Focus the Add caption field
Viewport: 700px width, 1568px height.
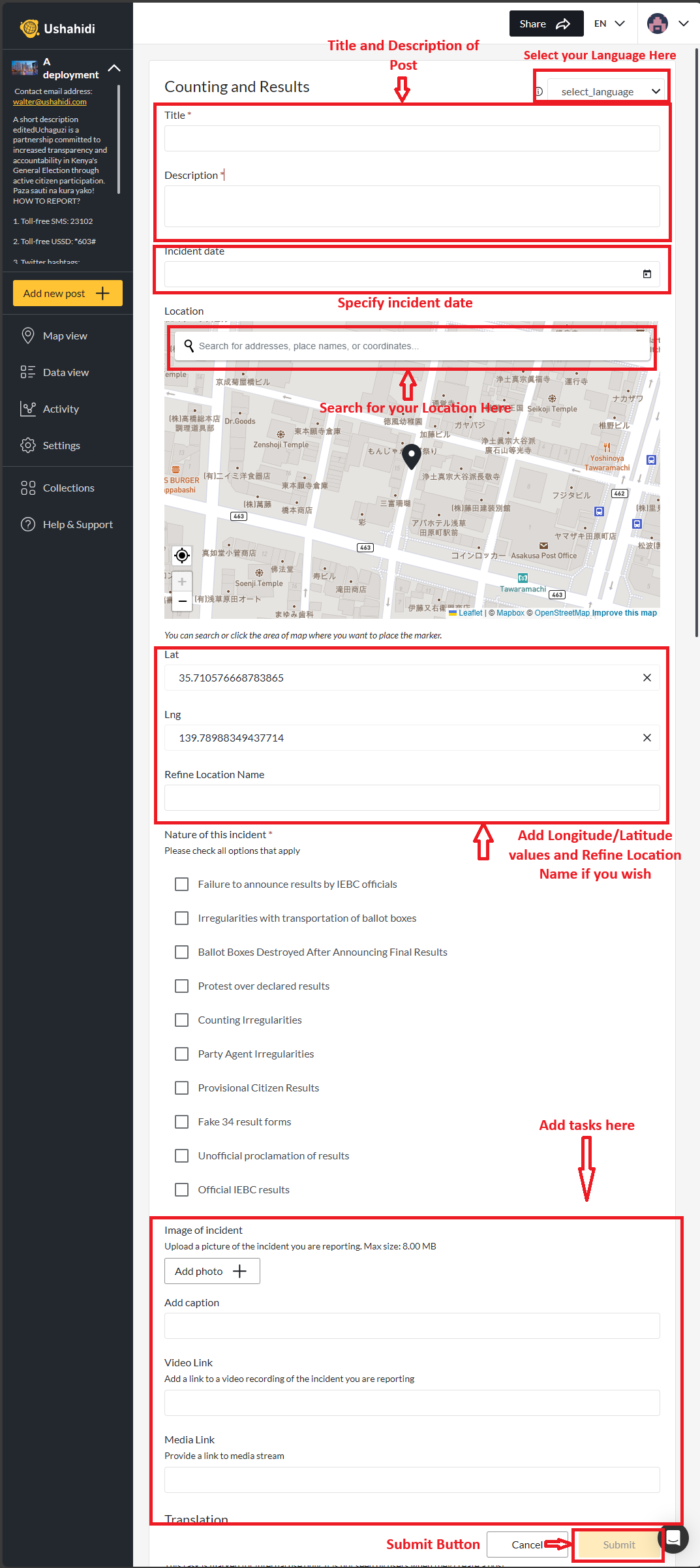pos(412,1326)
